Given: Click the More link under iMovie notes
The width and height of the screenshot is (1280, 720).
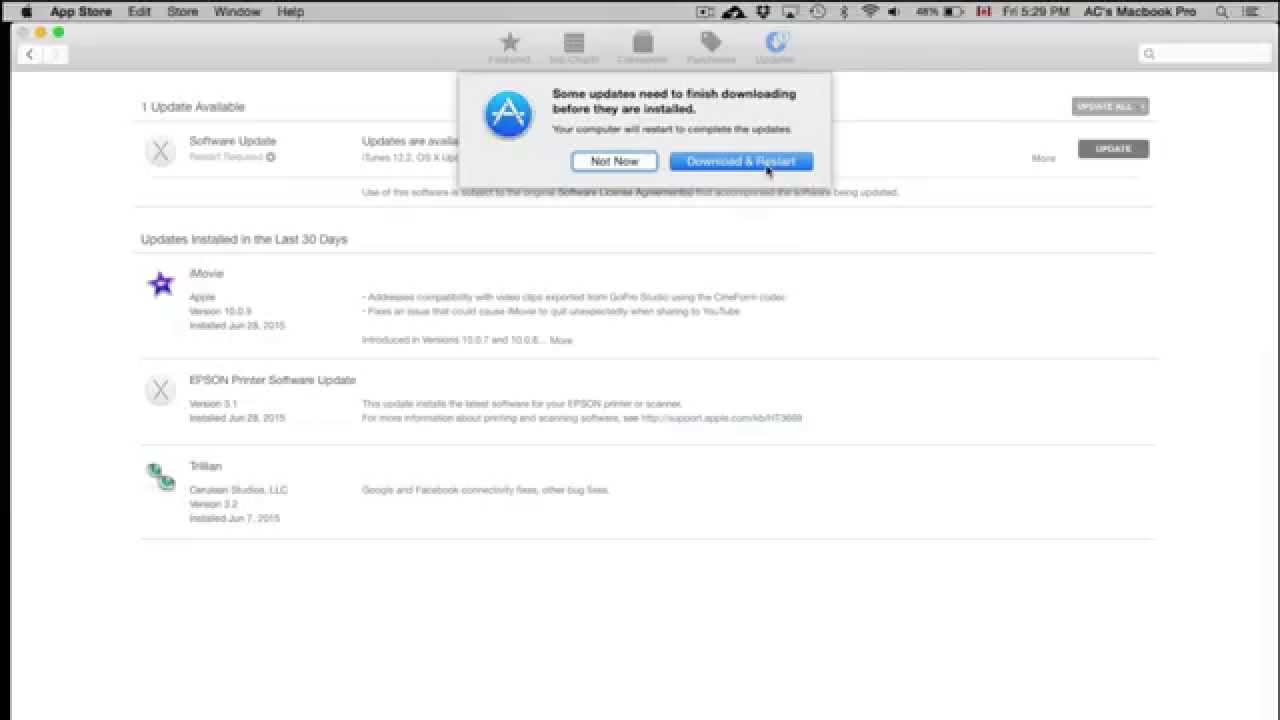Looking at the screenshot, I should pos(561,340).
